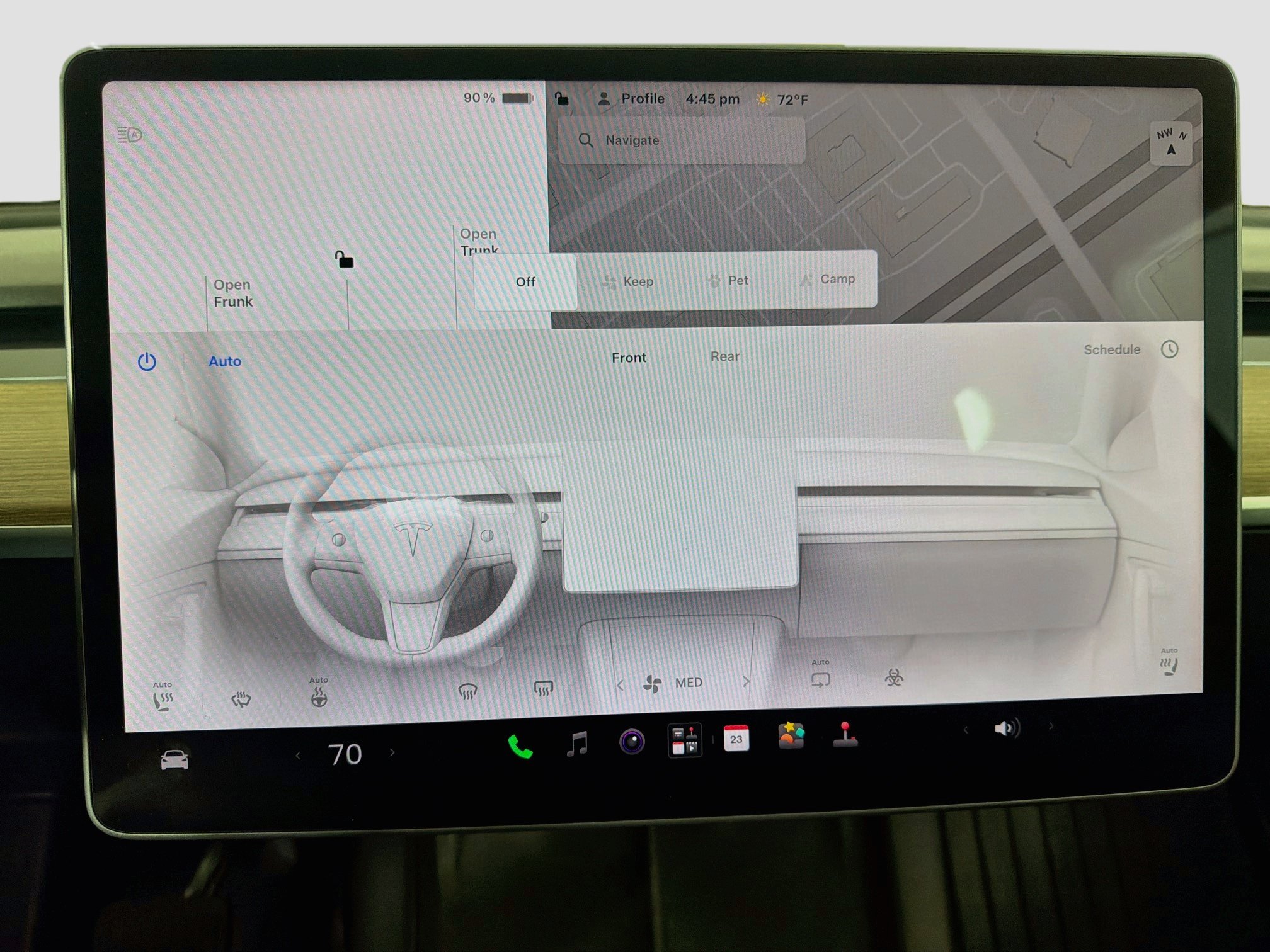The image size is (1270, 952).
Task: Click the compass north-up icon
Action: tap(1171, 143)
